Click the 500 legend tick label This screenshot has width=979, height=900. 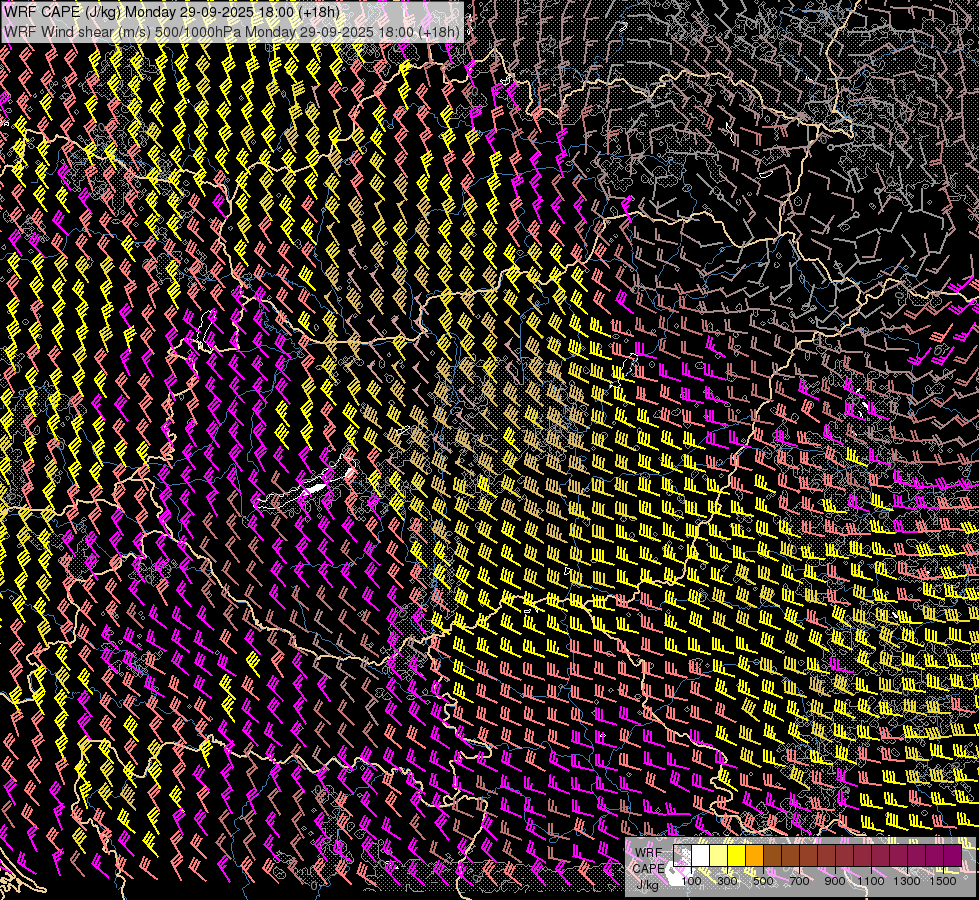tap(763, 881)
